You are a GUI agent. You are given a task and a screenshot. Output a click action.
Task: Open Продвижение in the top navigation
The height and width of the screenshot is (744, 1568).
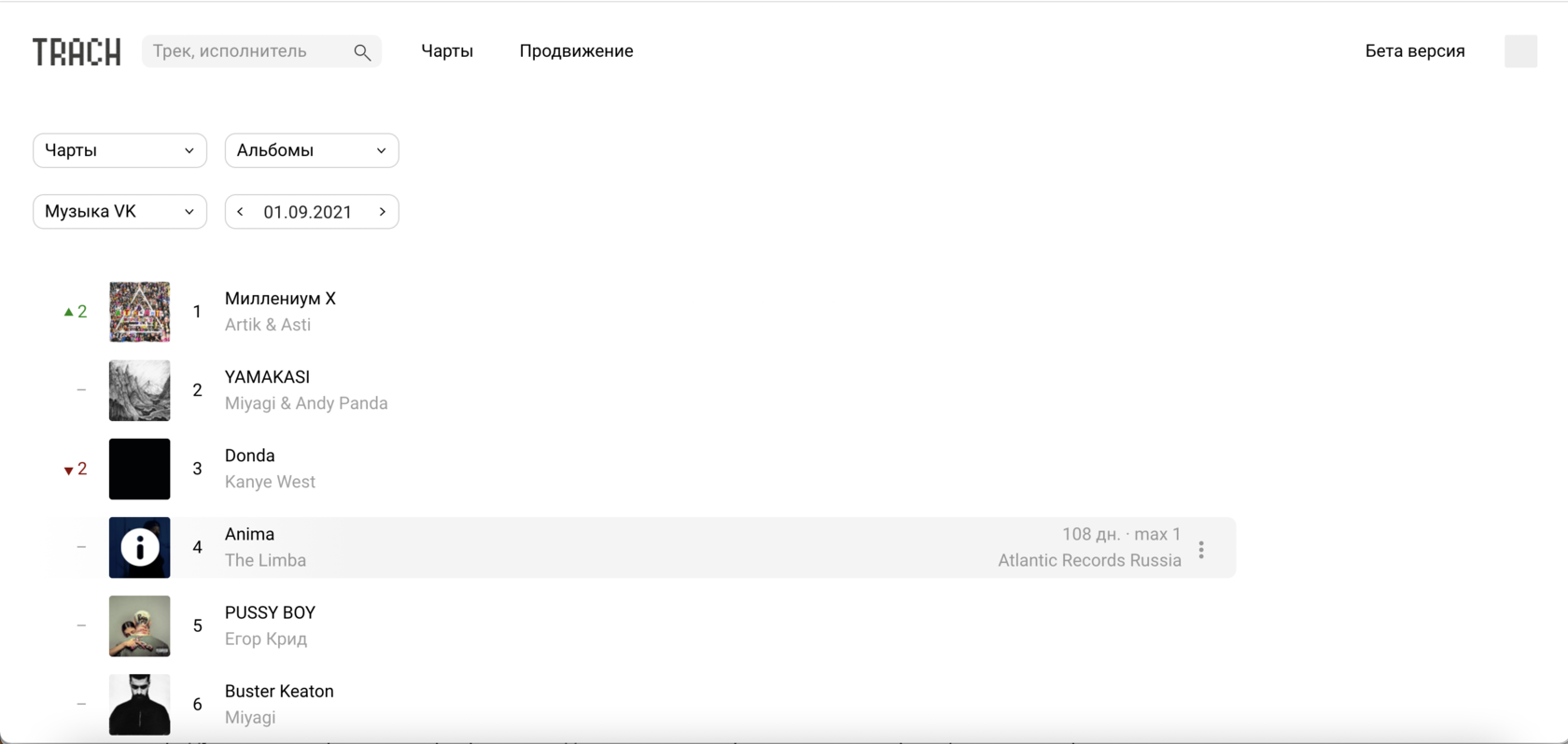coord(576,51)
